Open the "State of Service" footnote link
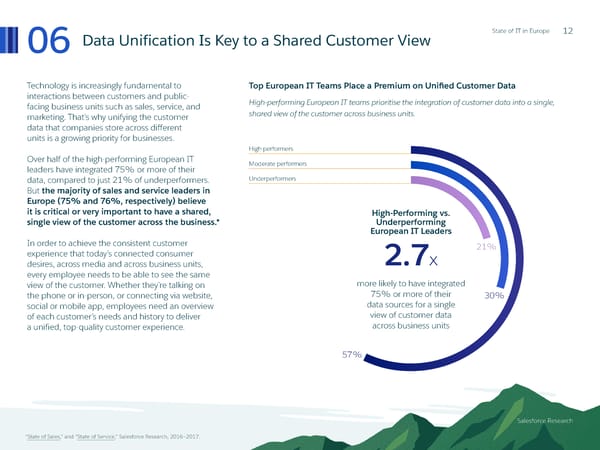This screenshot has width=600, height=450. pyautogui.click(x=98, y=437)
